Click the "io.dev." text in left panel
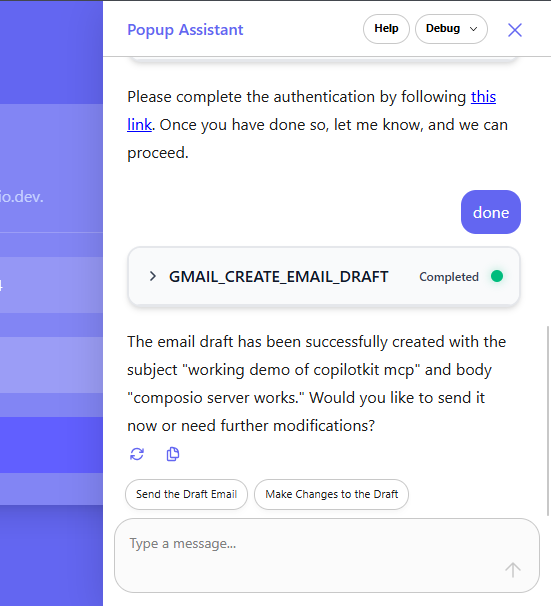 click(22, 197)
